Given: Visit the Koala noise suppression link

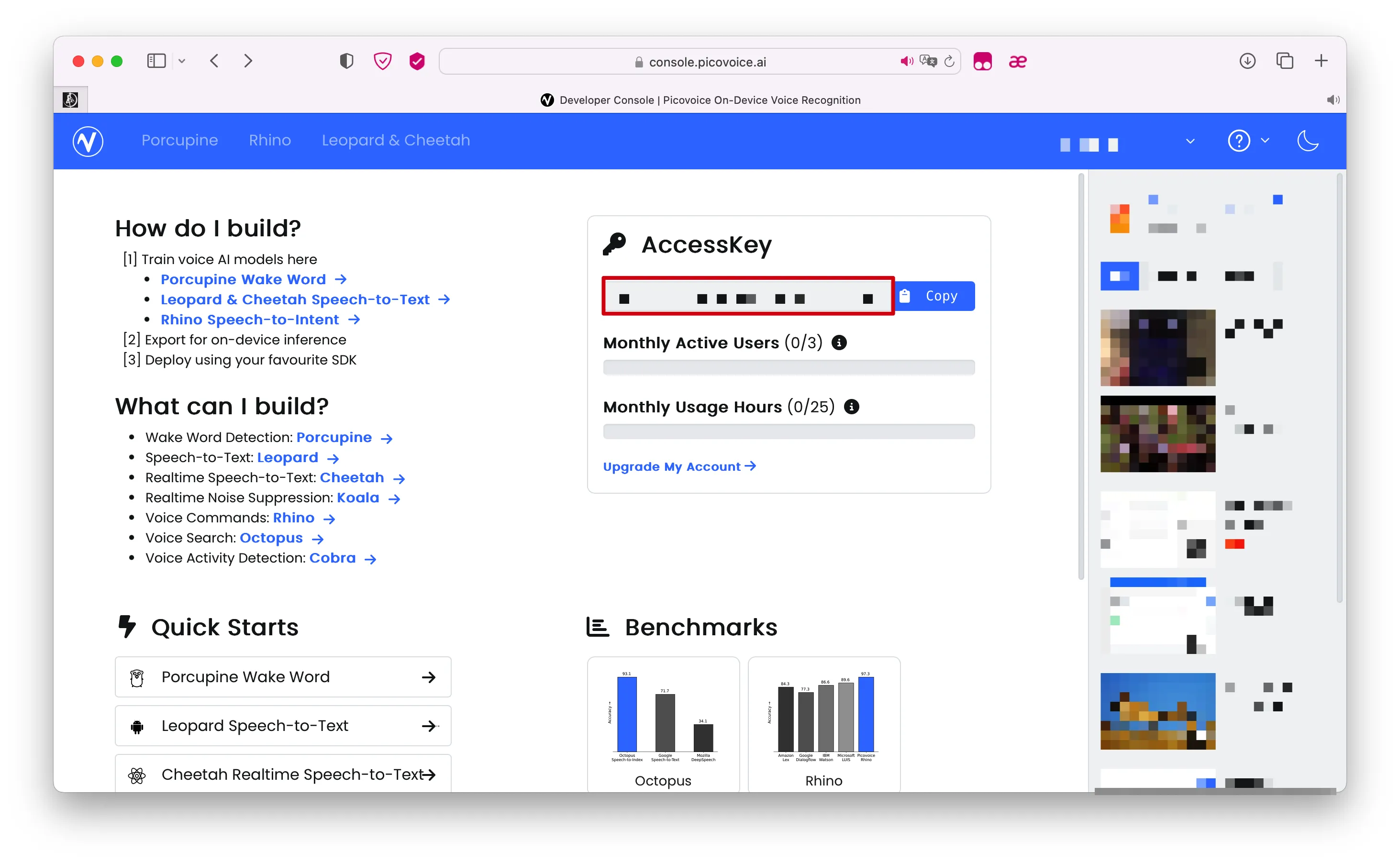Looking at the screenshot, I should [x=369, y=498].
